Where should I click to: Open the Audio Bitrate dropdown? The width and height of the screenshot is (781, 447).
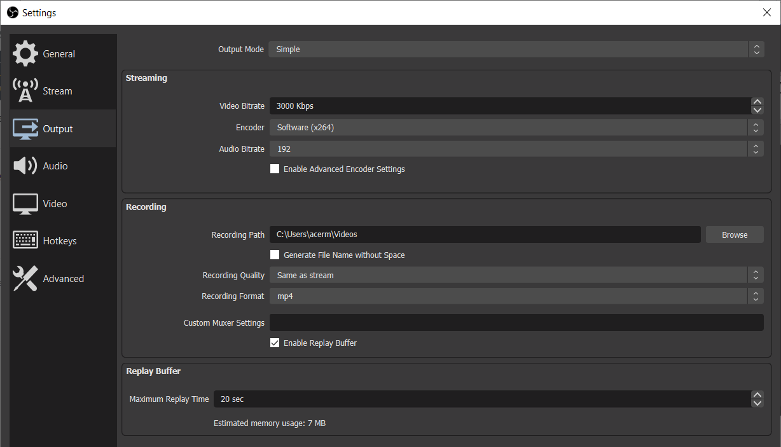tap(517, 149)
